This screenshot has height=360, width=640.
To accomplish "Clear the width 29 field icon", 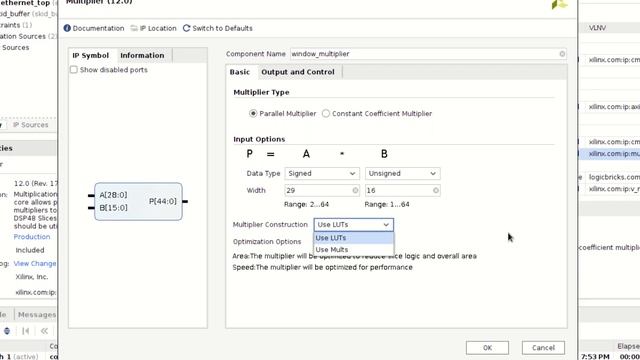I will click(x=355, y=190).
